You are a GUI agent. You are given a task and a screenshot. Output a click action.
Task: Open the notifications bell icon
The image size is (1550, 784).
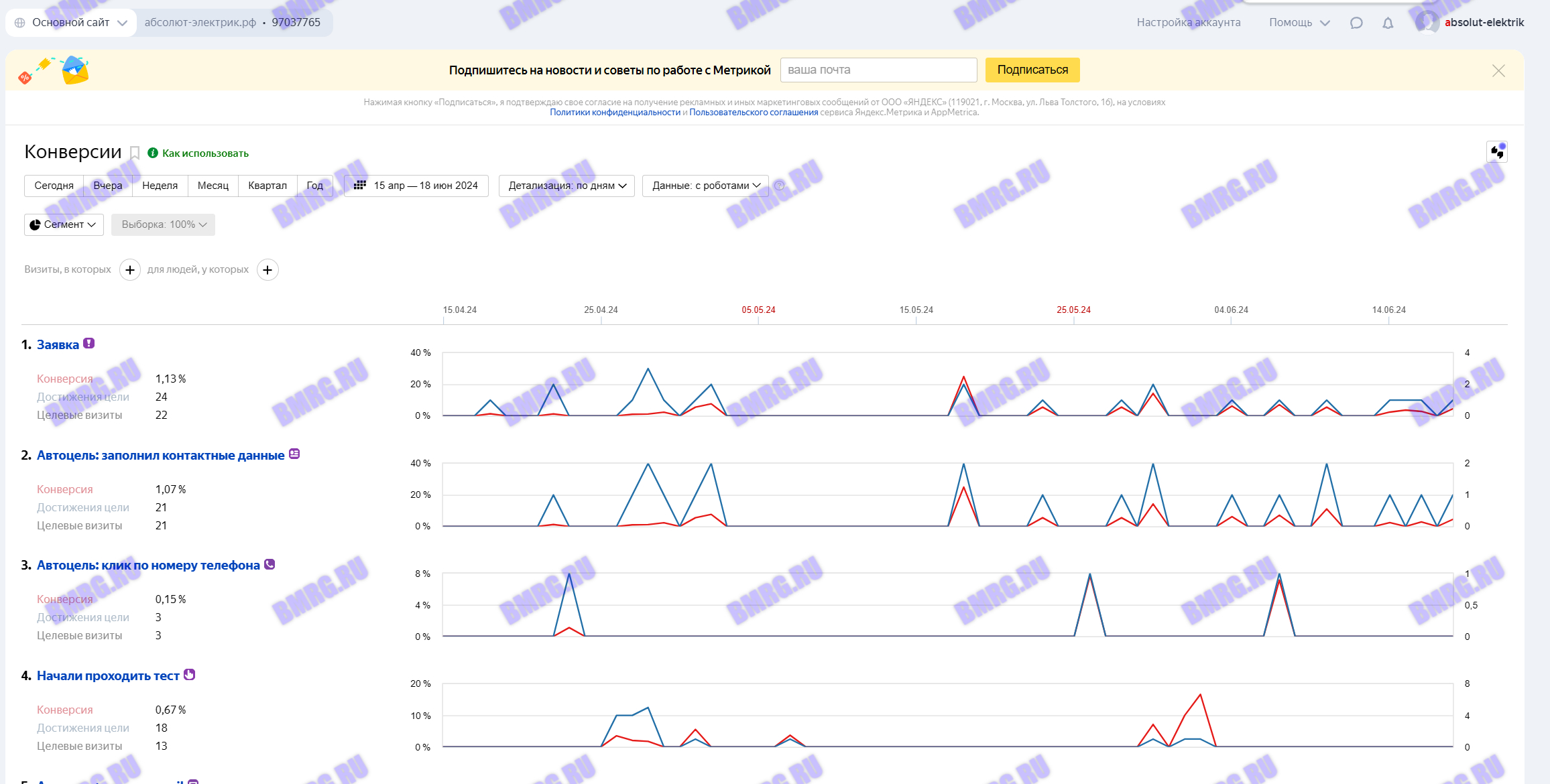(1388, 23)
